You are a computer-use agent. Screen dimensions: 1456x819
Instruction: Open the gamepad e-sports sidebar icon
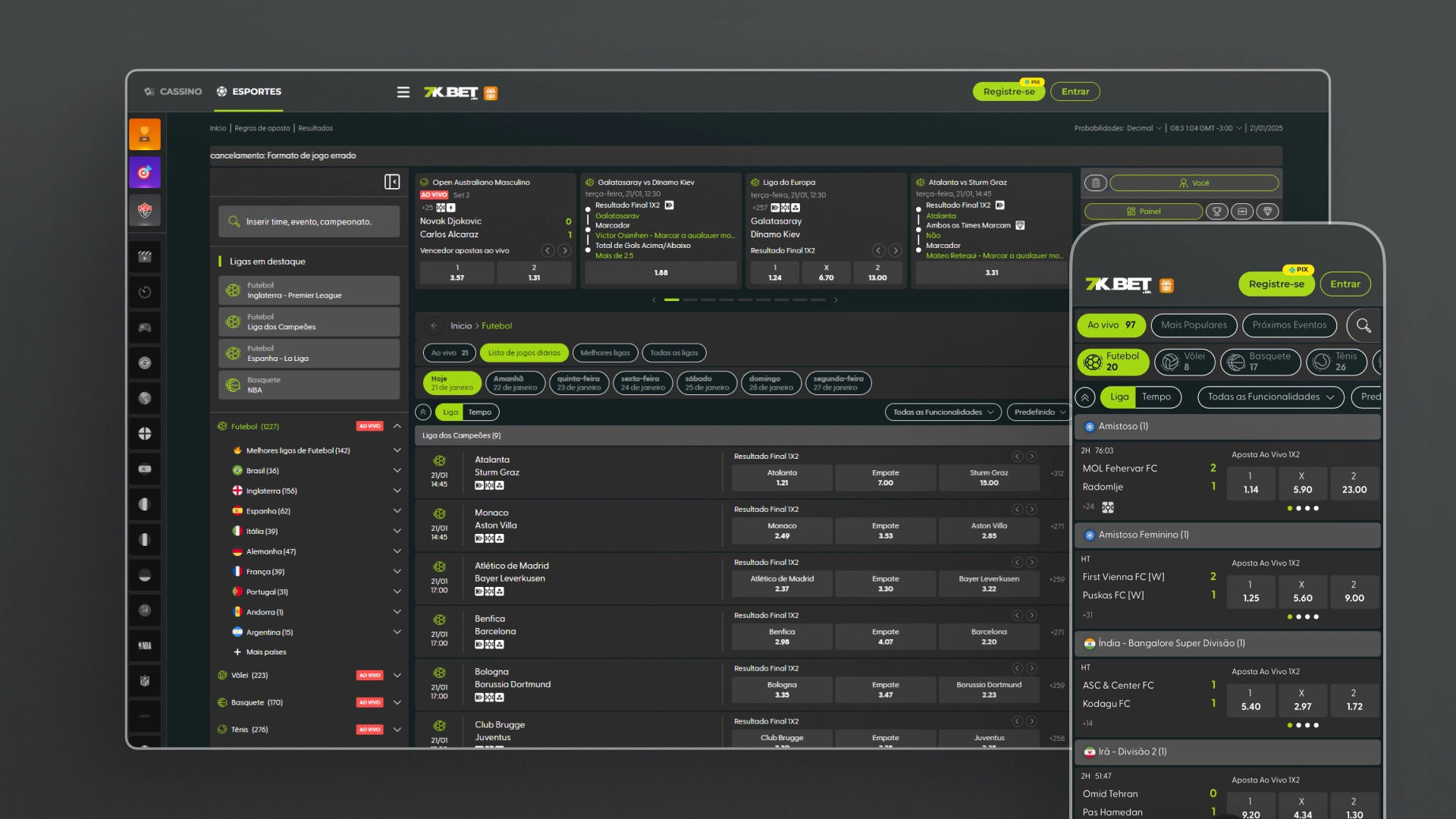click(x=145, y=328)
